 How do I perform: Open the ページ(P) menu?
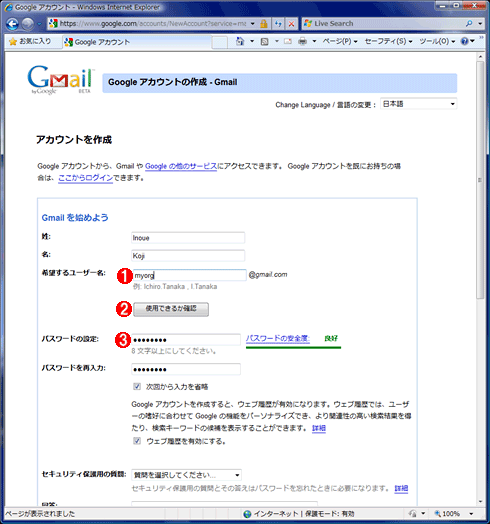(340, 41)
